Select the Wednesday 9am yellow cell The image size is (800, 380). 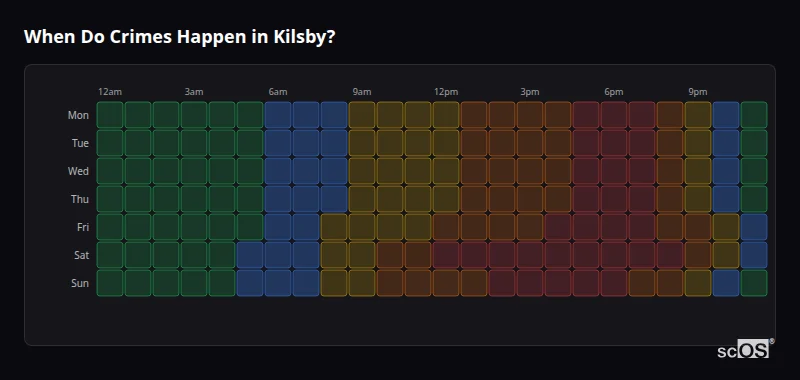[362, 171]
